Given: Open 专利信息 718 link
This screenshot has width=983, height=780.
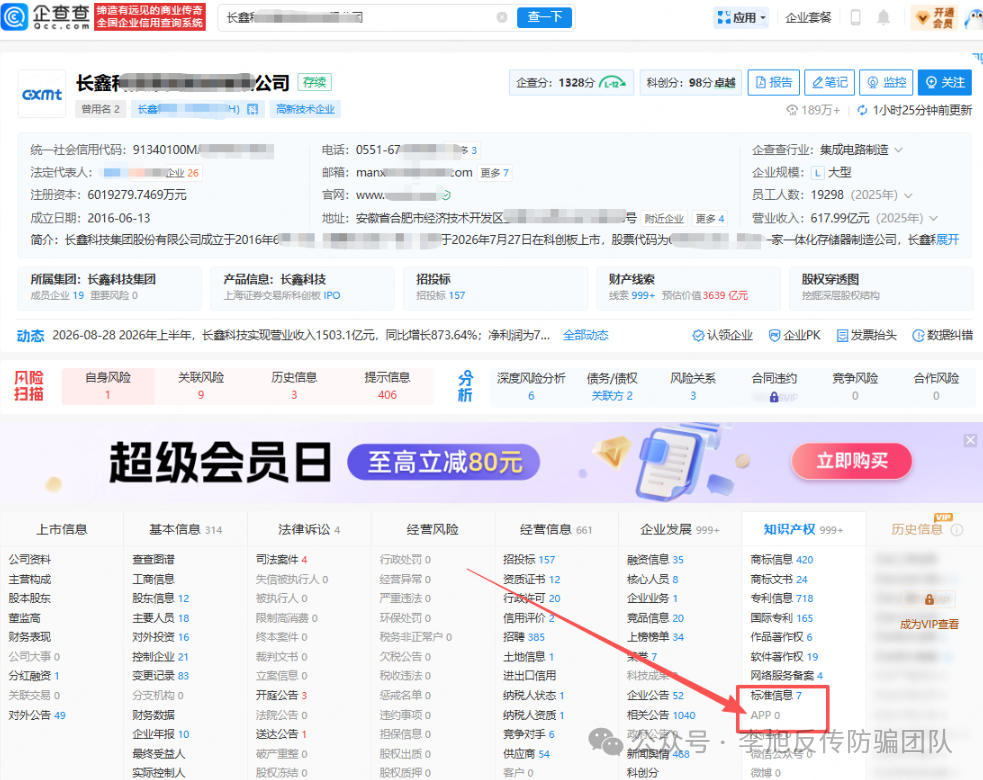Looking at the screenshot, I should 781,598.
